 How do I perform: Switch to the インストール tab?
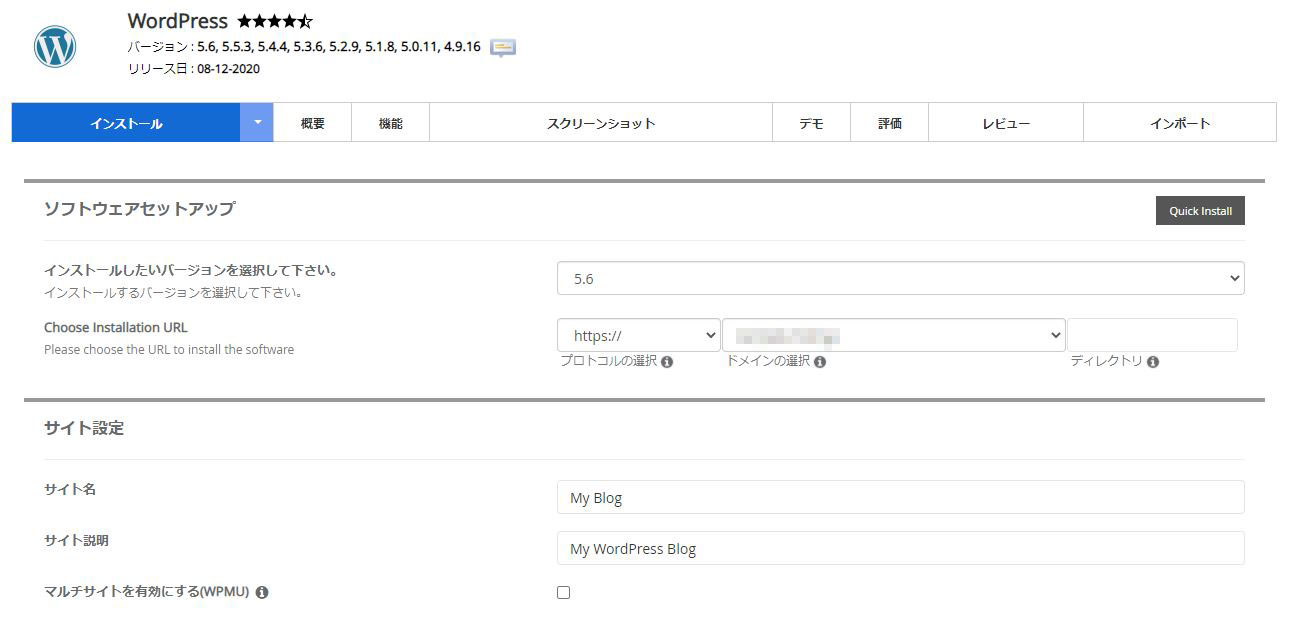[x=126, y=123]
